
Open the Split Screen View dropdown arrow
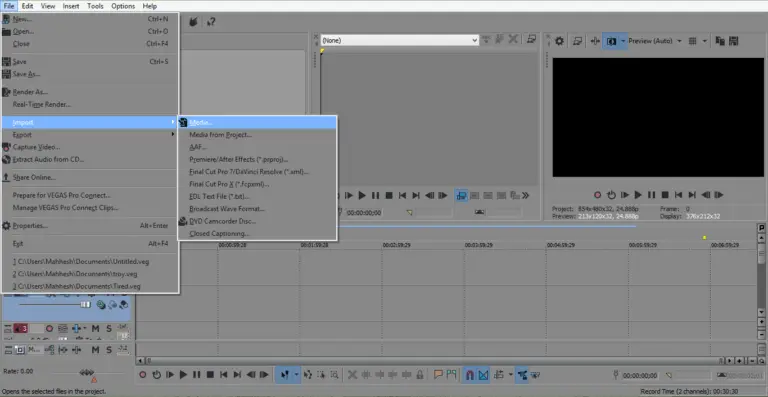[623, 41]
